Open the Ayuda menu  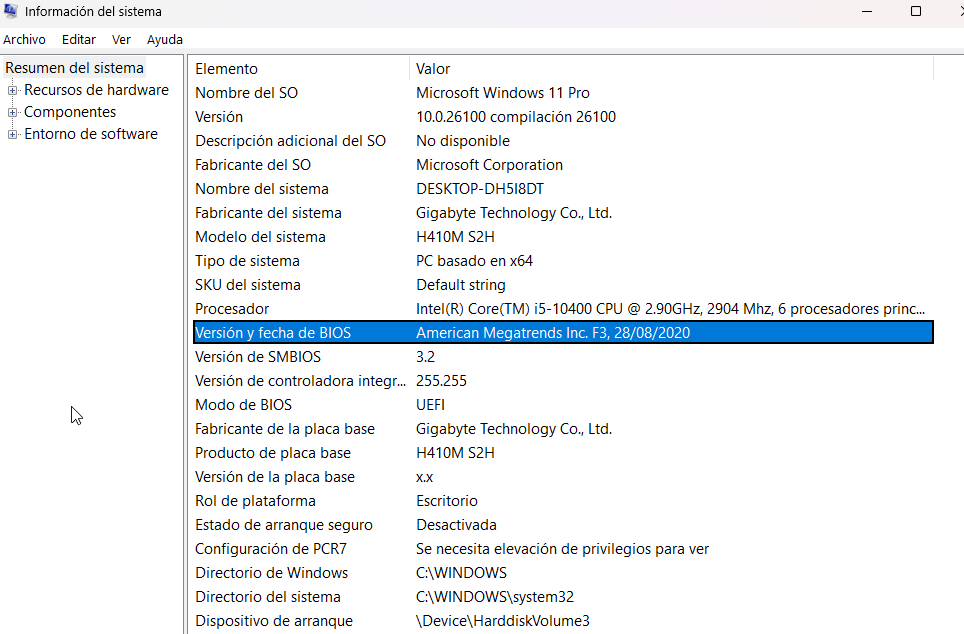click(165, 39)
